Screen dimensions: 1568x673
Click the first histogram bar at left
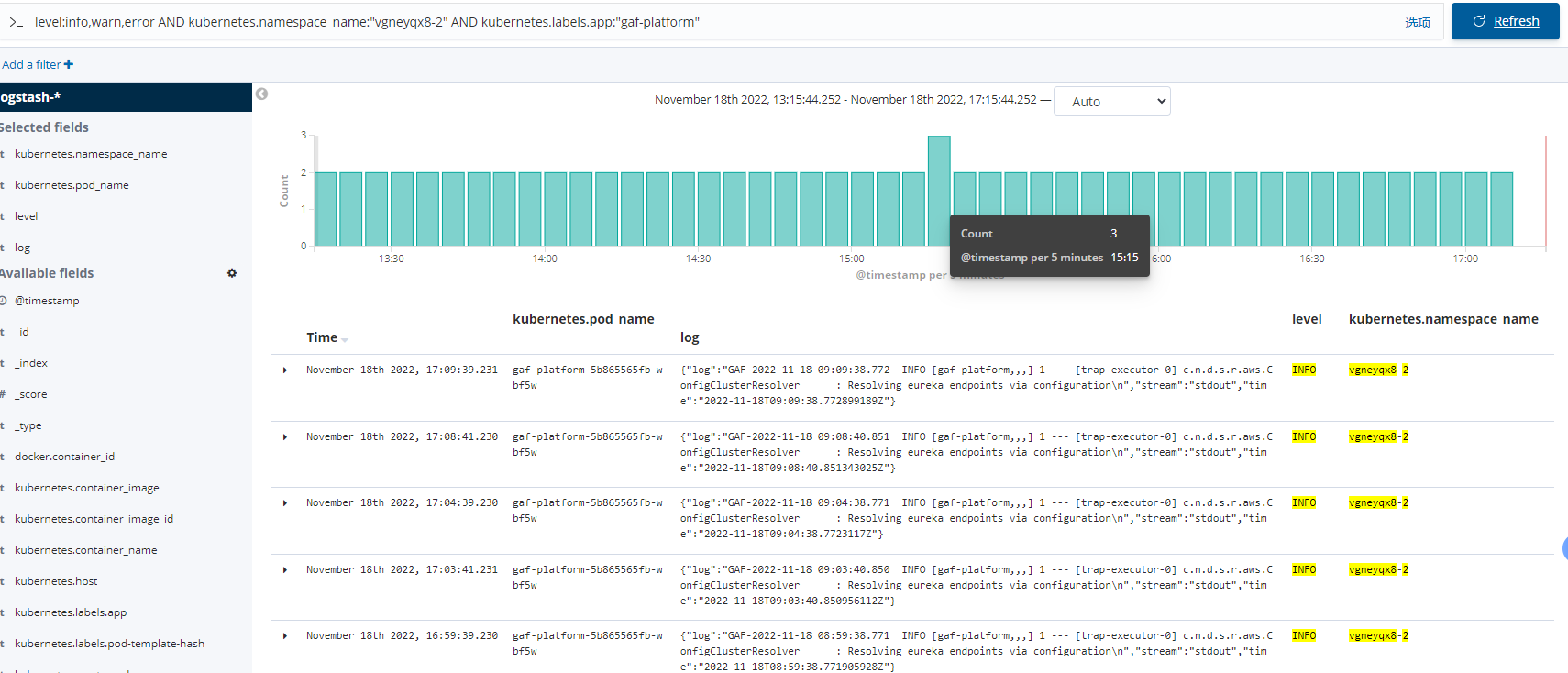click(326, 209)
